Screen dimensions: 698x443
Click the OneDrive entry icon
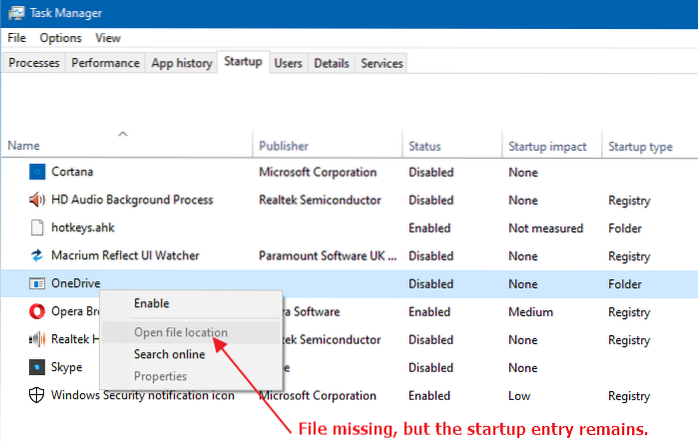[38, 284]
